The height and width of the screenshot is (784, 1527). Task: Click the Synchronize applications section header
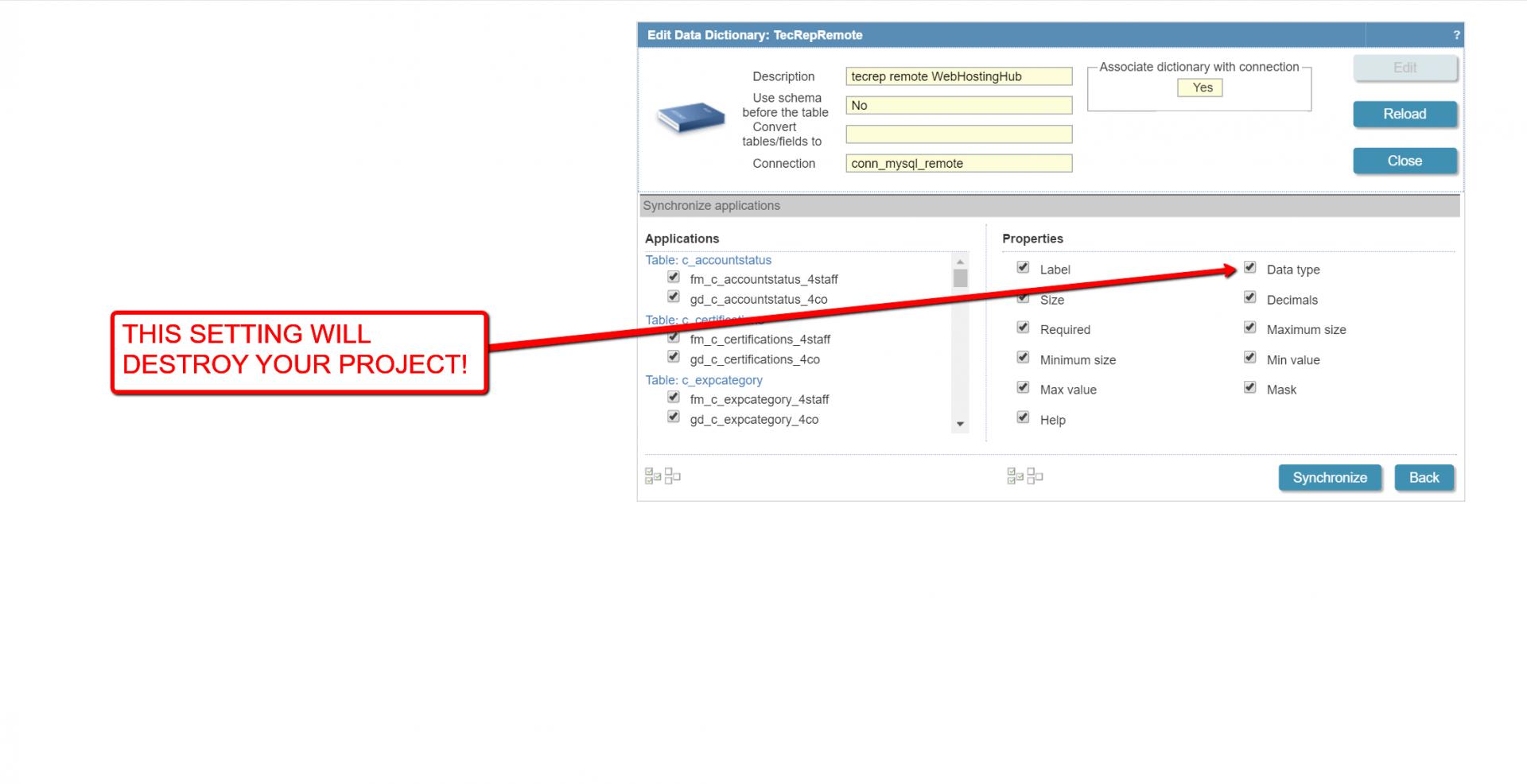click(1050, 206)
